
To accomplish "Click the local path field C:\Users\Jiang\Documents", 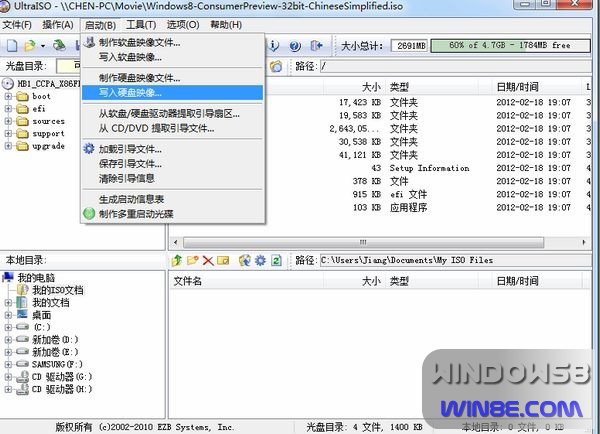I will 455,261.
